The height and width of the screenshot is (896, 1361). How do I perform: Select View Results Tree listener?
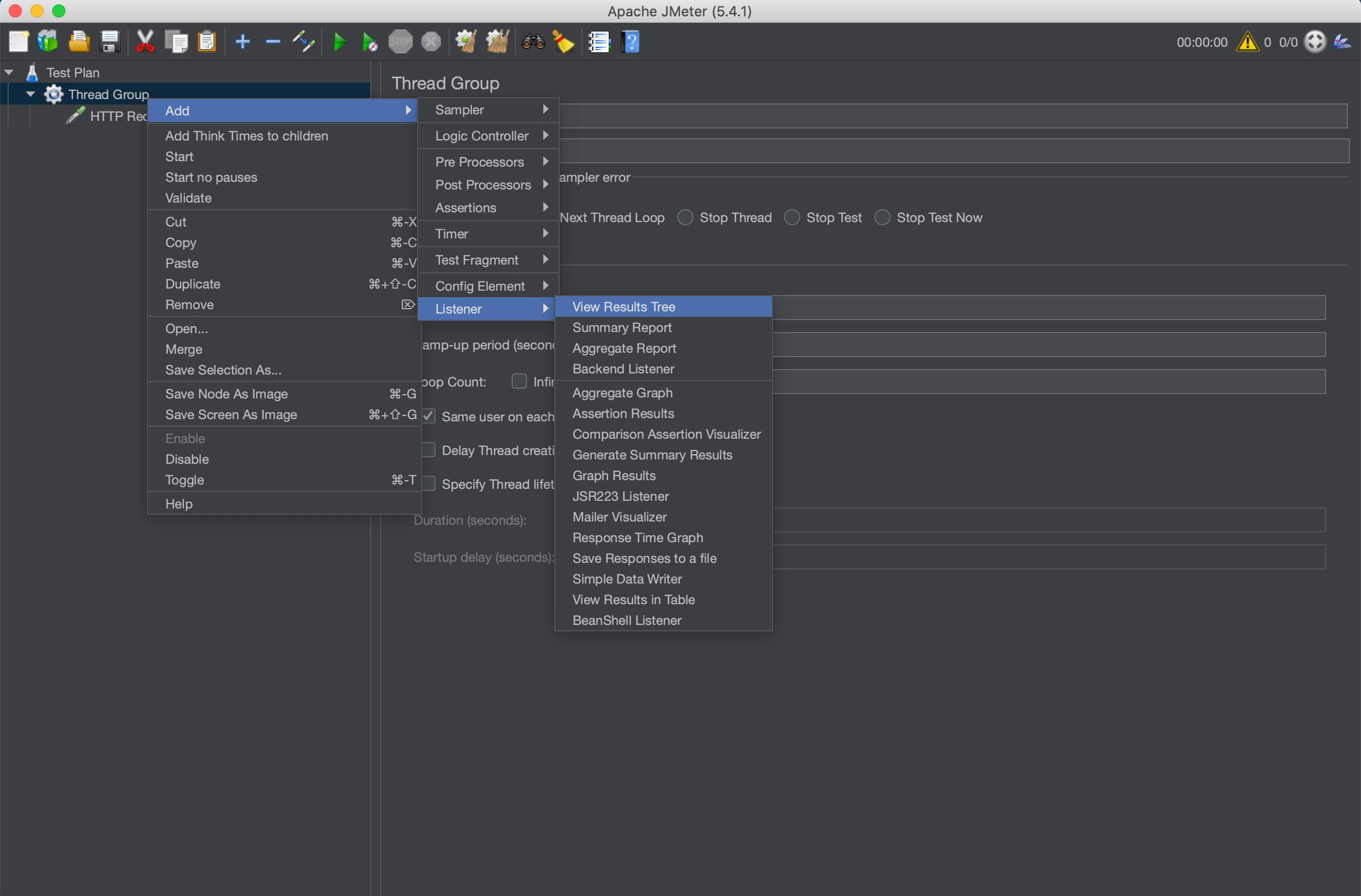click(x=623, y=306)
